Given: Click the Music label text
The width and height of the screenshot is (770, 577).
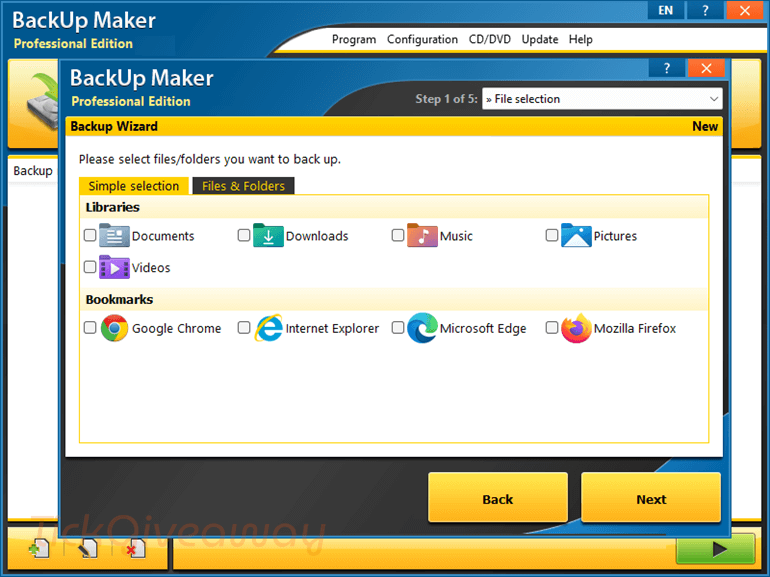Looking at the screenshot, I should click(456, 236).
